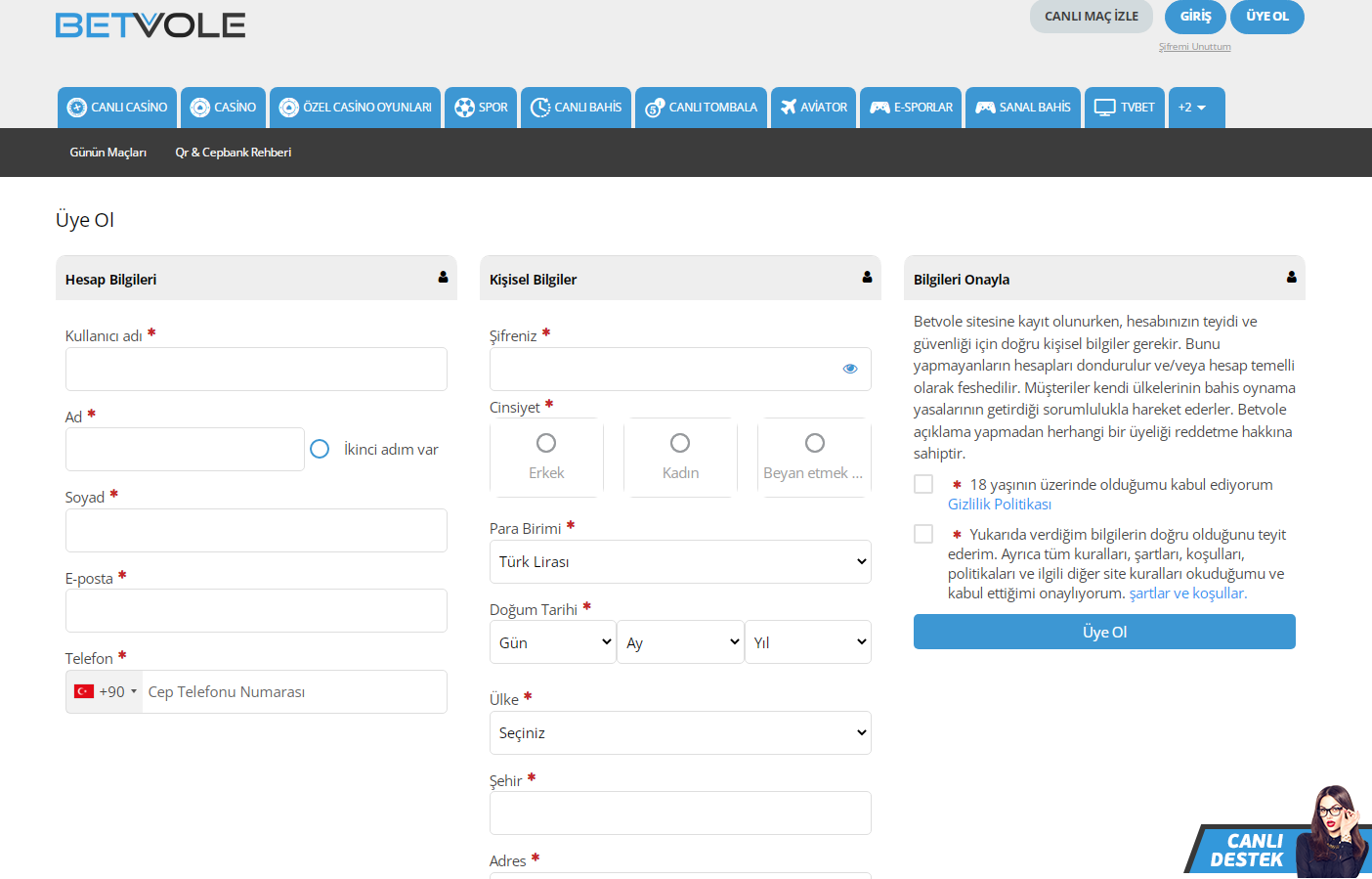1372x879 pixels.
Task: Click the Giriş login button
Action: click(1195, 17)
